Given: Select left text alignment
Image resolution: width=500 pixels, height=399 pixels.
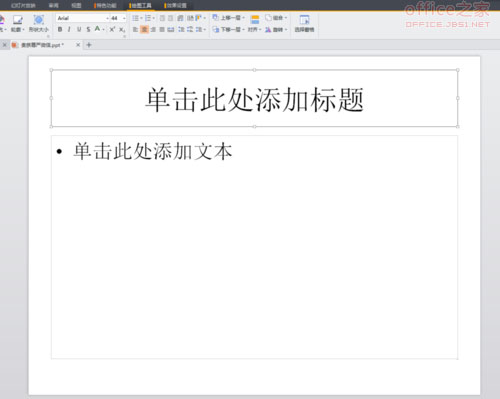Looking at the screenshot, I should coord(135,30).
